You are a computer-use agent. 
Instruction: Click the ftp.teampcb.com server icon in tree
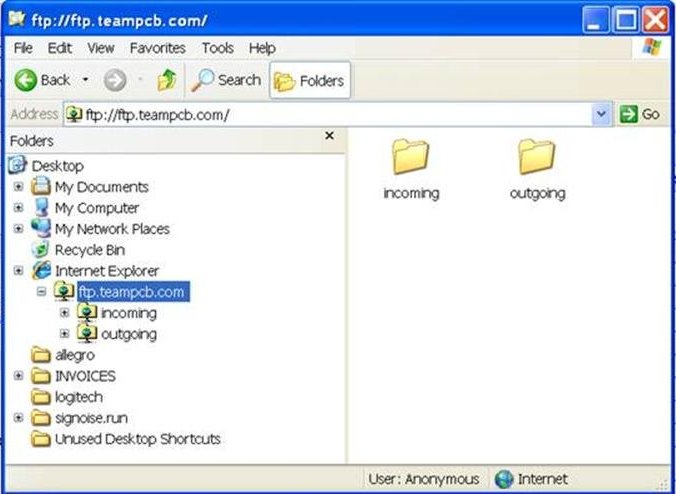tap(64, 291)
